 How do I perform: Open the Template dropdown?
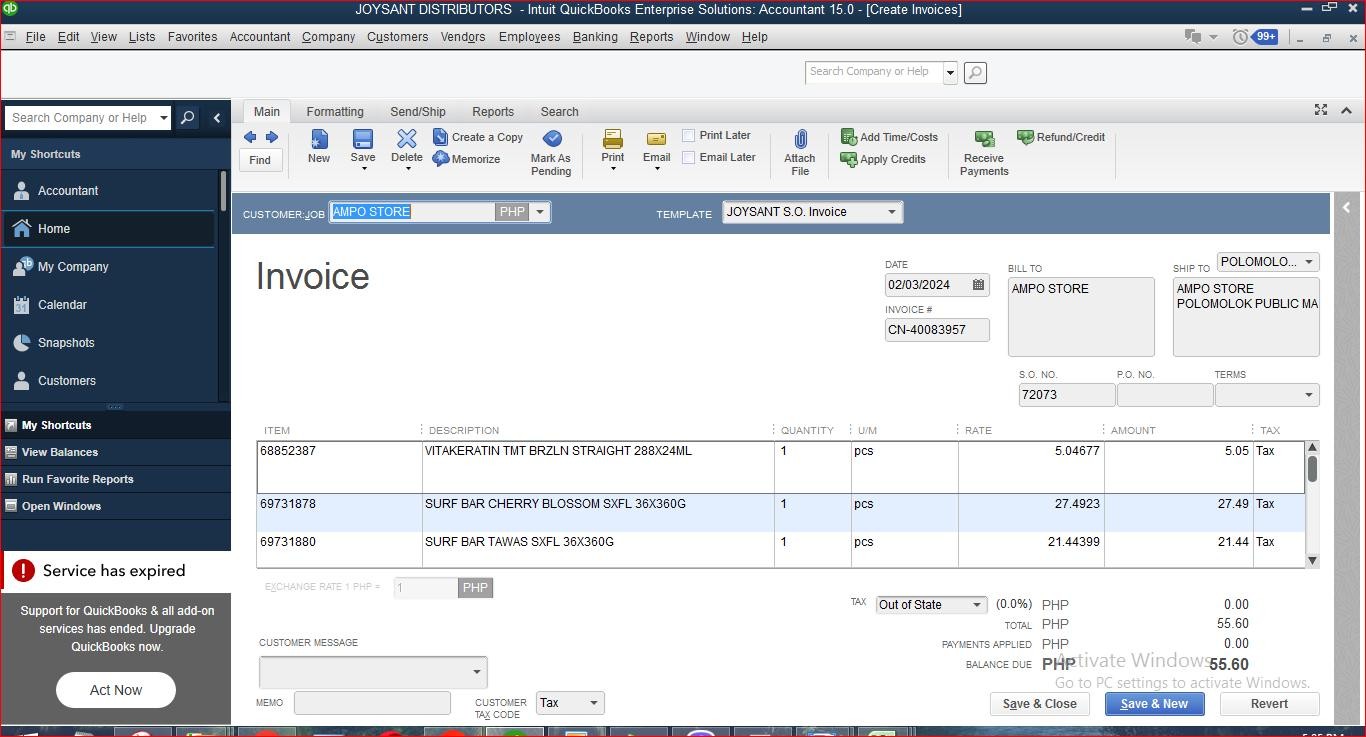(x=891, y=212)
